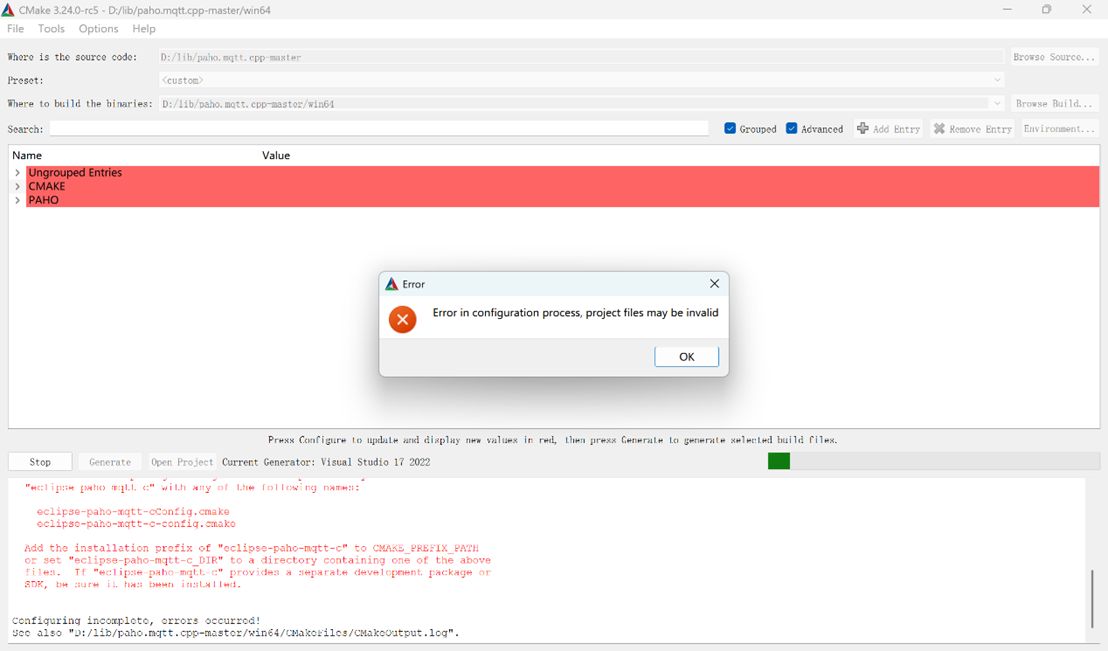Toggle the Advanced checkbox
This screenshot has height=651, width=1108.
click(791, 128)
